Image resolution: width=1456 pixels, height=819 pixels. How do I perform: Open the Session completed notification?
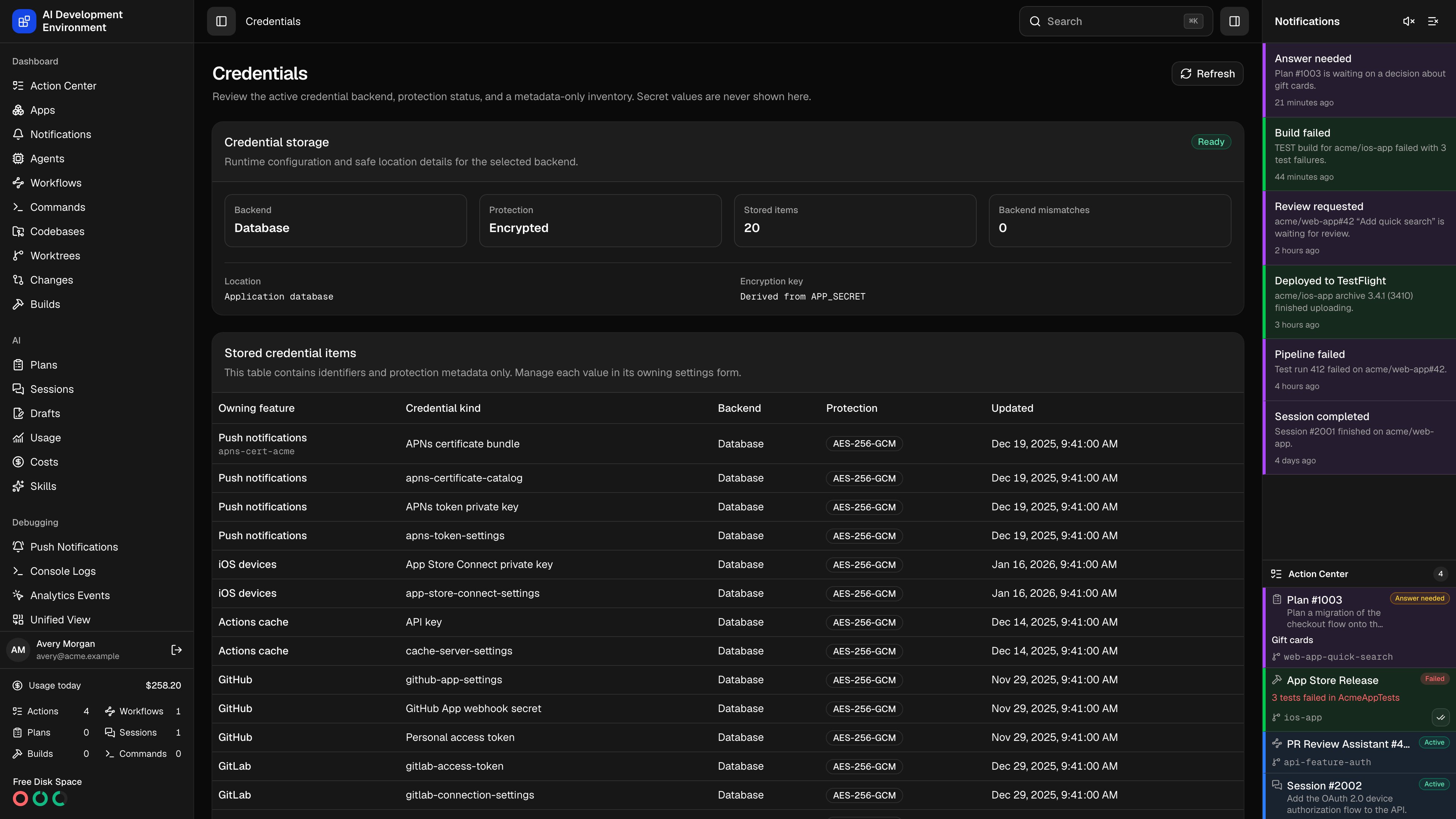pos(1359,438)
